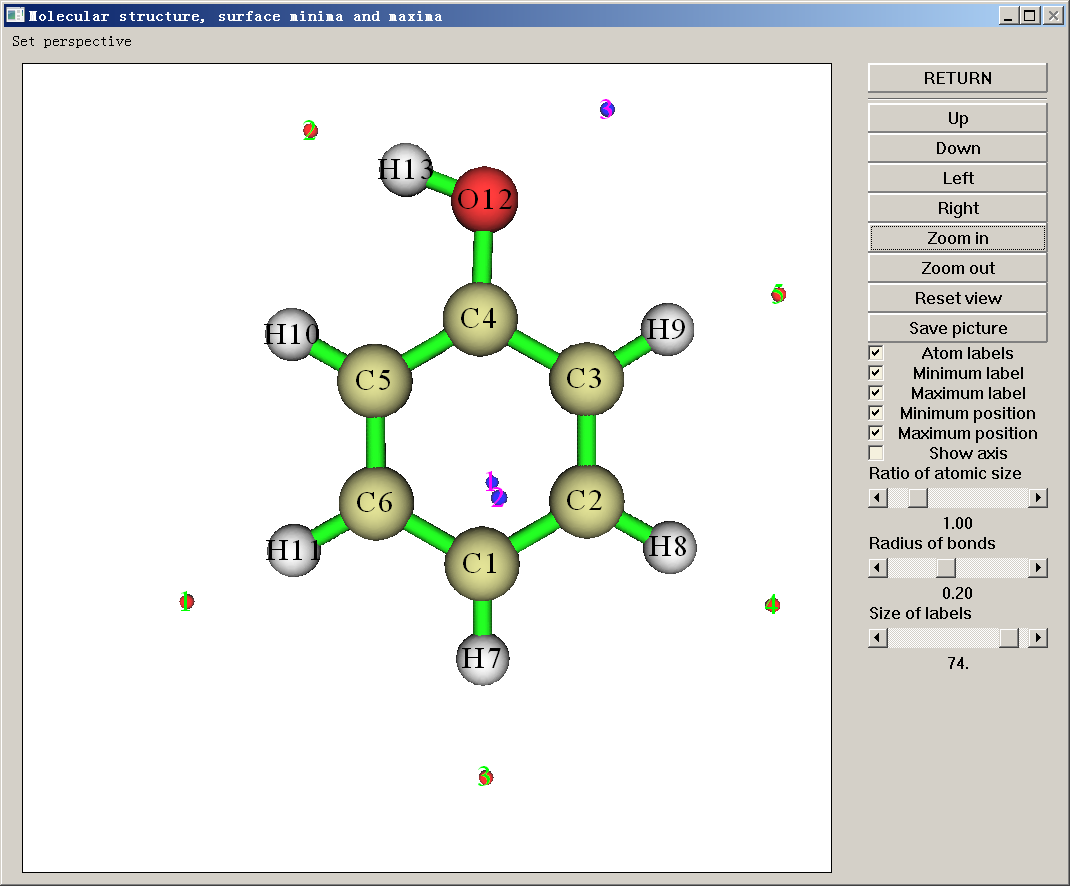
Task: Click red surface maximum point 5
Action: coord(778,294)
